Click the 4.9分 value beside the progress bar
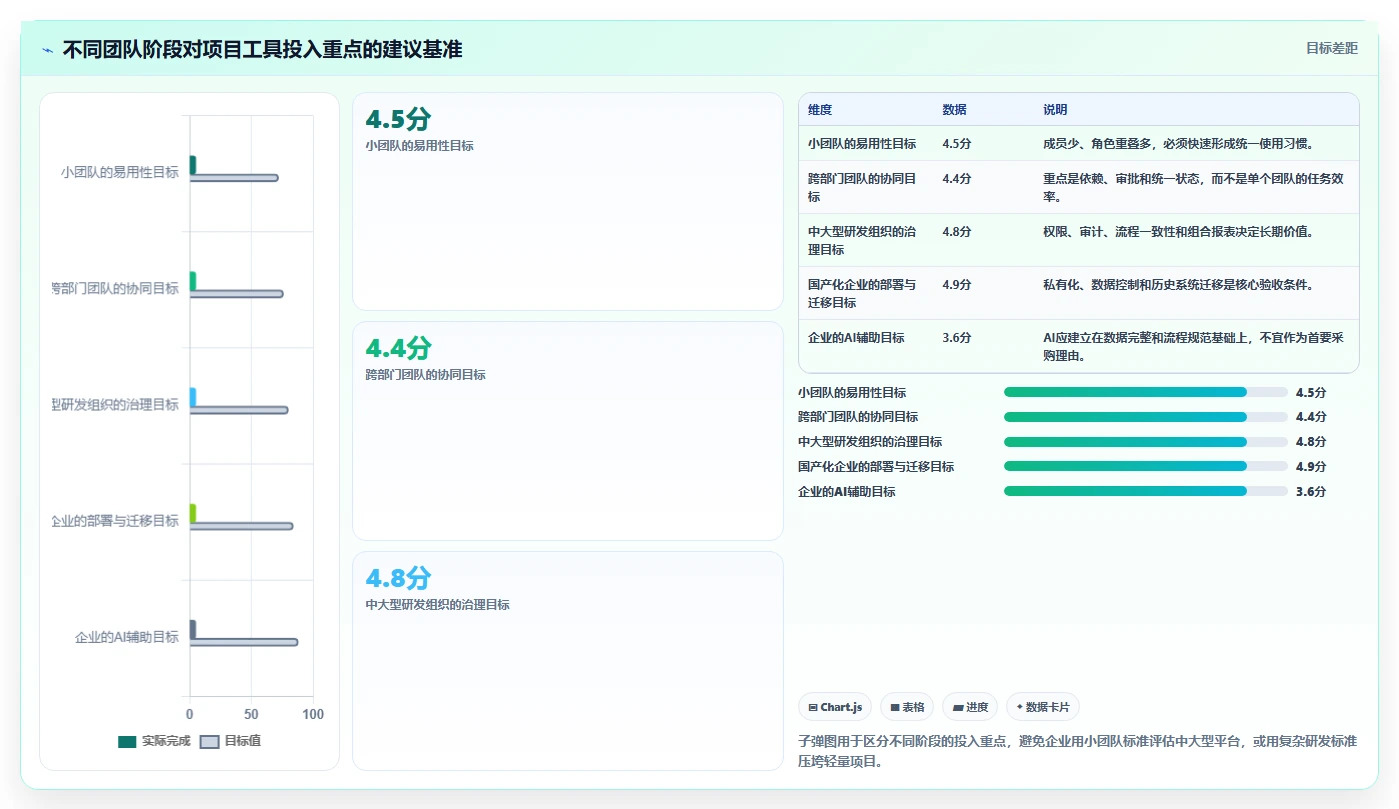The width and height of the screenshot is (1399, 809). tap(1311, 467)
